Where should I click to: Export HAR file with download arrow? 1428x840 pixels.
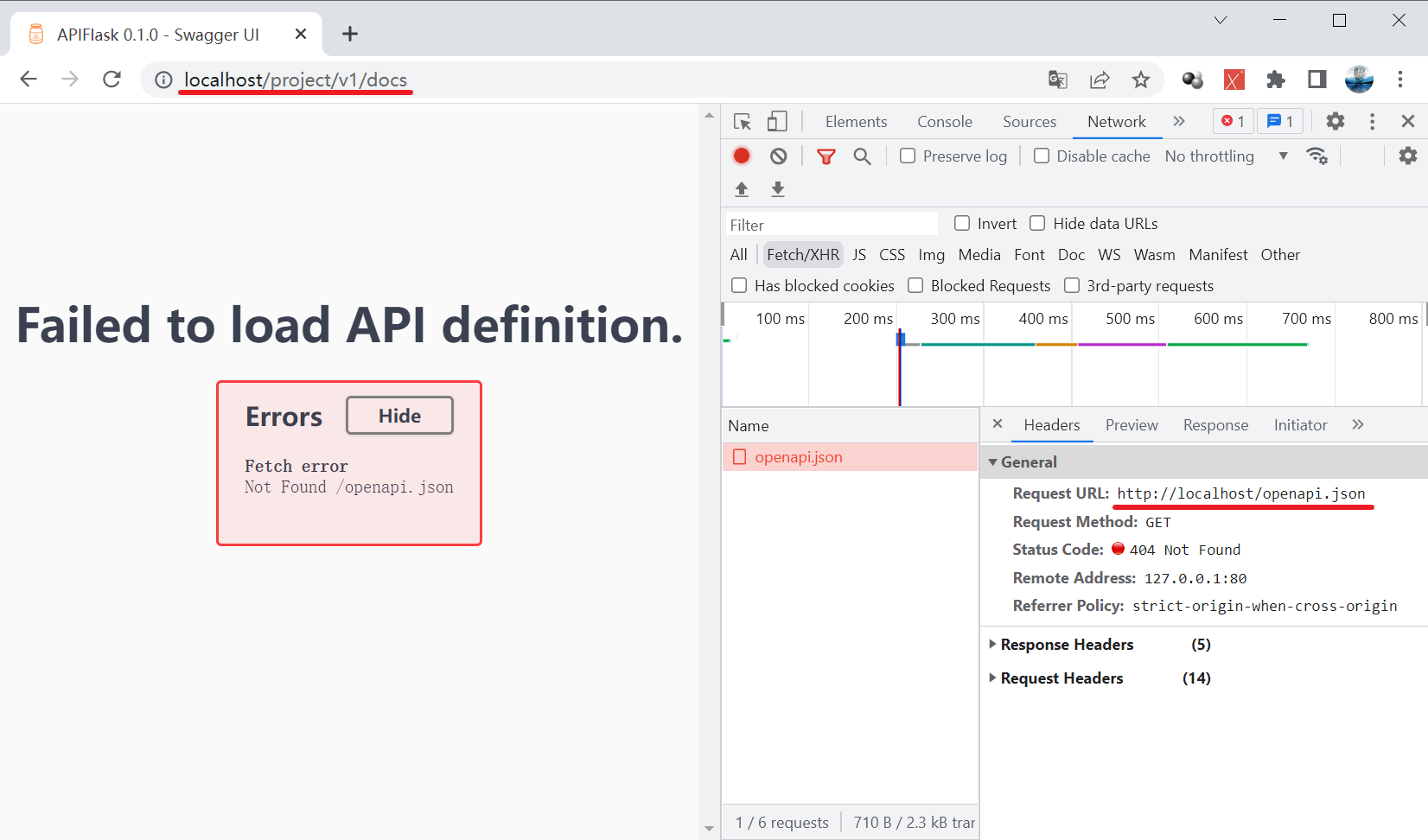point(777,188)
